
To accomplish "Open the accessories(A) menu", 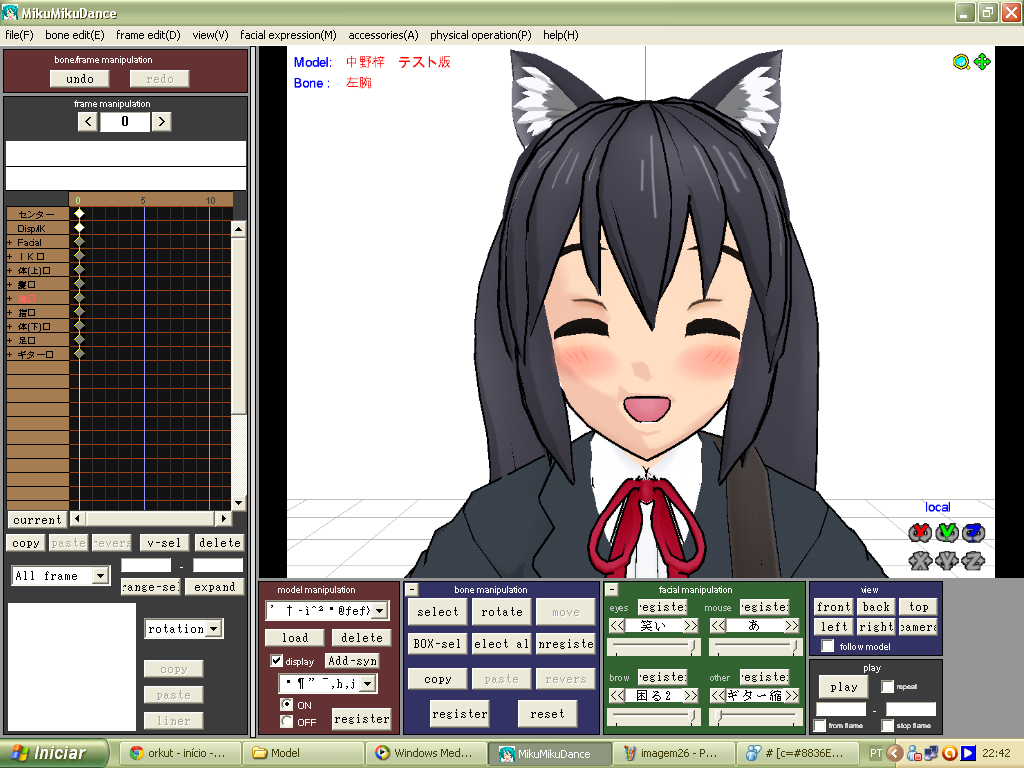I will [383, 35].
